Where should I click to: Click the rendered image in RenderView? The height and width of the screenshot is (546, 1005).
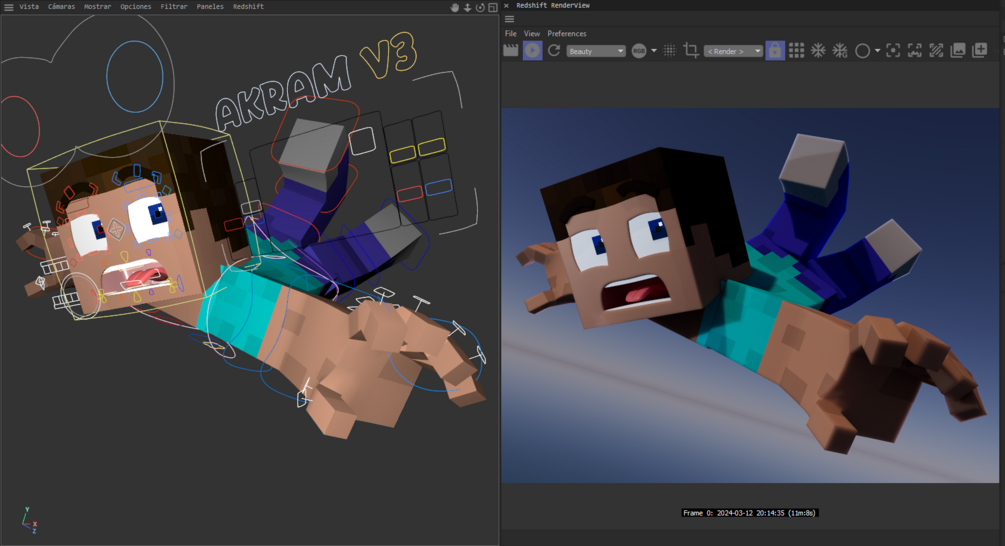click(x=750, y=295)
